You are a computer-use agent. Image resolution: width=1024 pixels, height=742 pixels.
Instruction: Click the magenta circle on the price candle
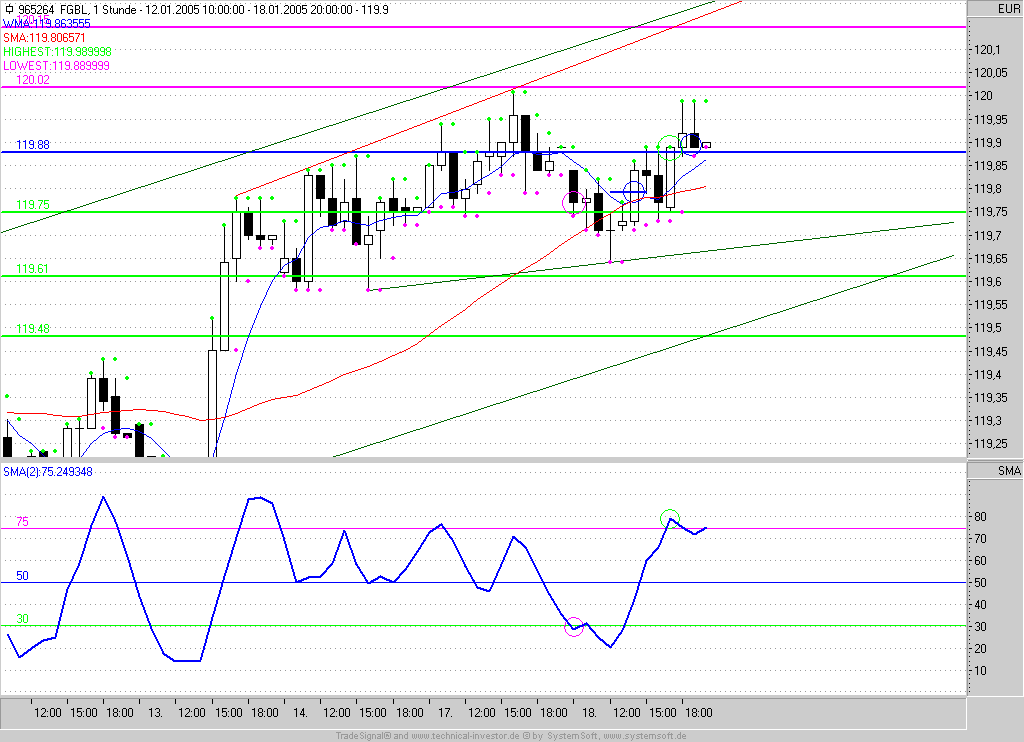pos(574,202)
